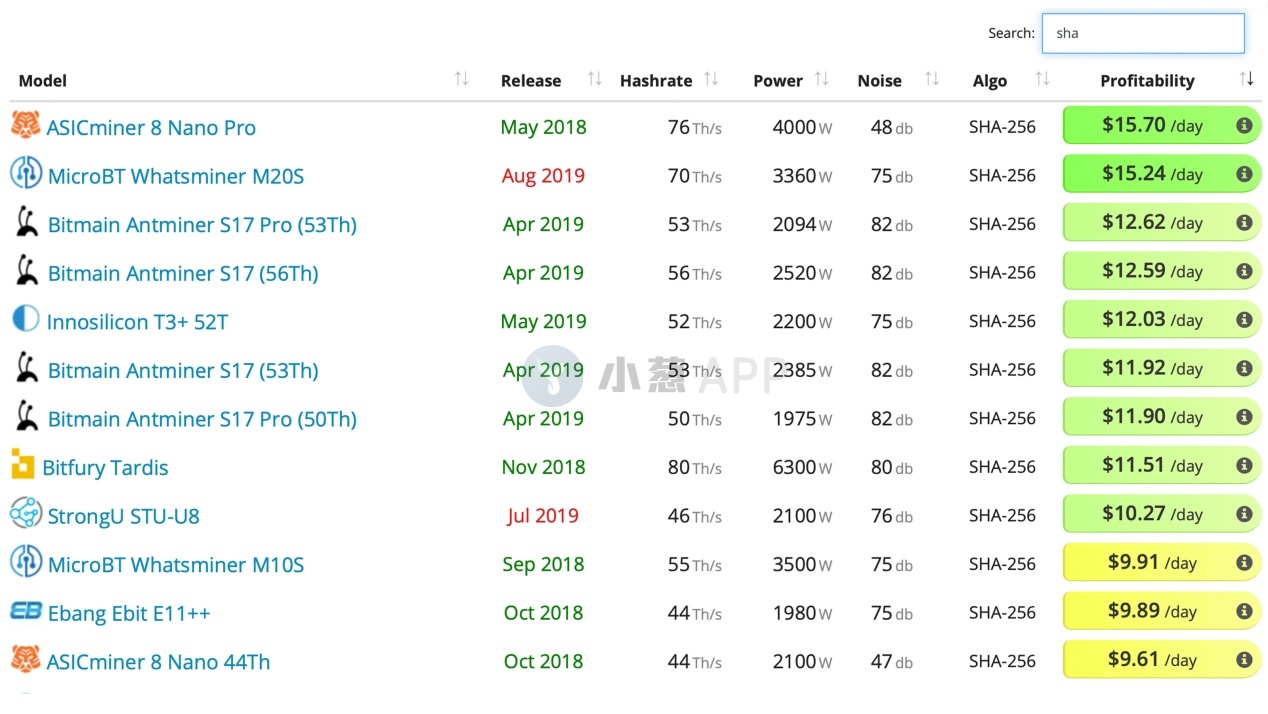The width and height of the screenshot is (1268, 714).
Task: Click the 4000 W power value
Action: coord(802,127)
